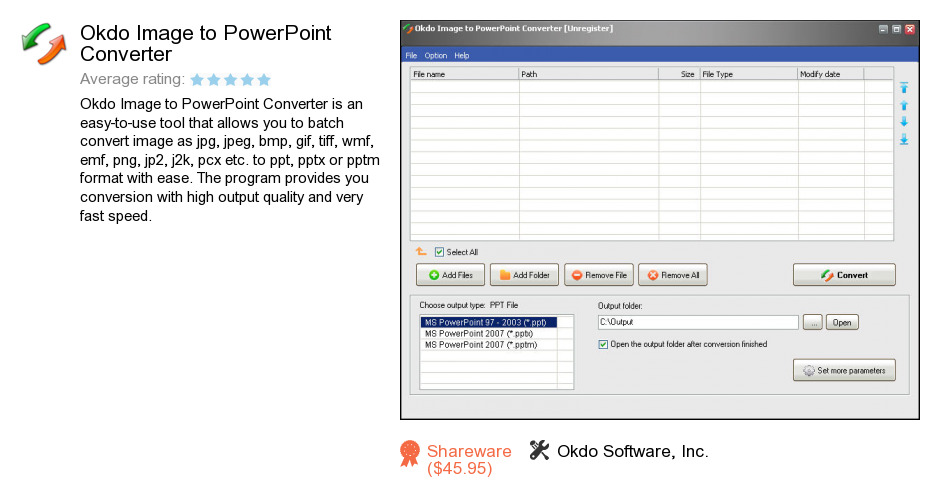Image resolution: width=940 pixels, height=504 pixels.
Task: Click the Okdo green-orange arrows logo
Action: click(x=44, y=44)
